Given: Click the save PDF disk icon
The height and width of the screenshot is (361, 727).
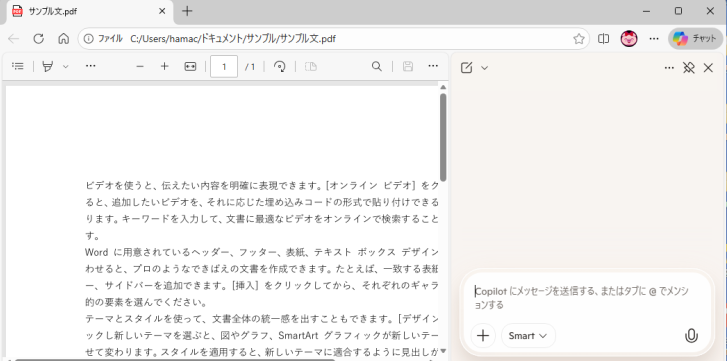Looking at the screenshot, I should (x=408, y=66).
